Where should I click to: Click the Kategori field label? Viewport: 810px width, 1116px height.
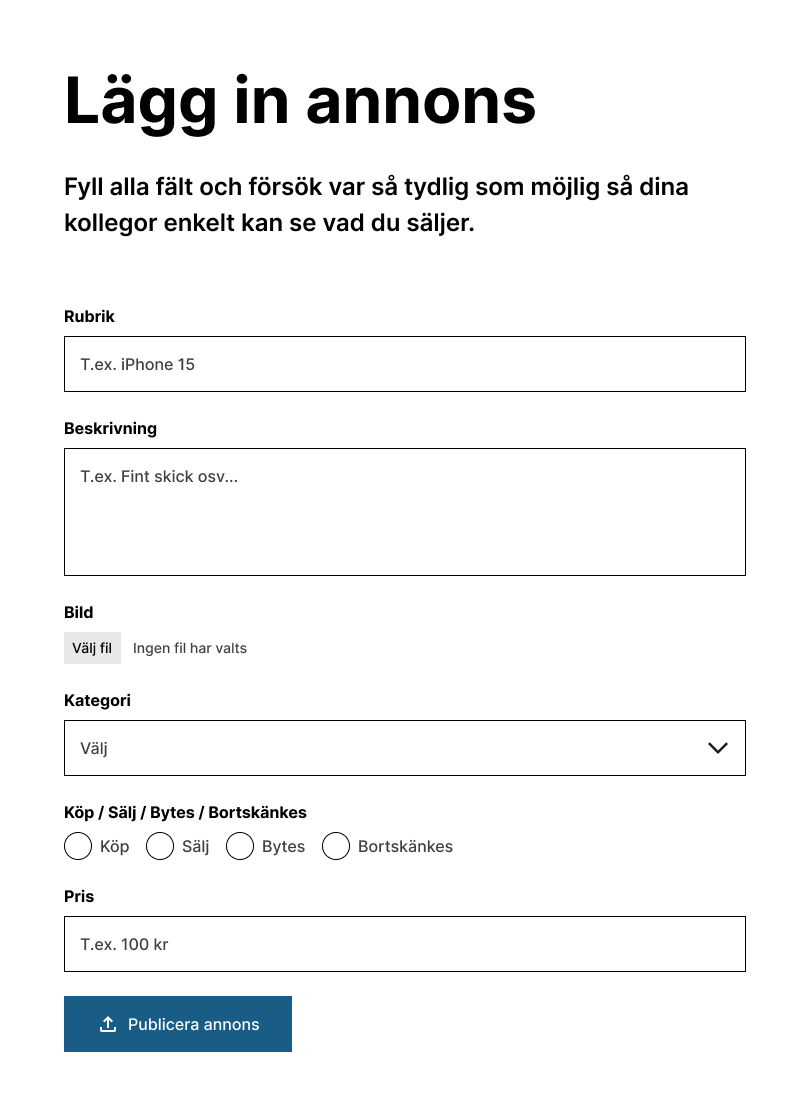point(97,700)
